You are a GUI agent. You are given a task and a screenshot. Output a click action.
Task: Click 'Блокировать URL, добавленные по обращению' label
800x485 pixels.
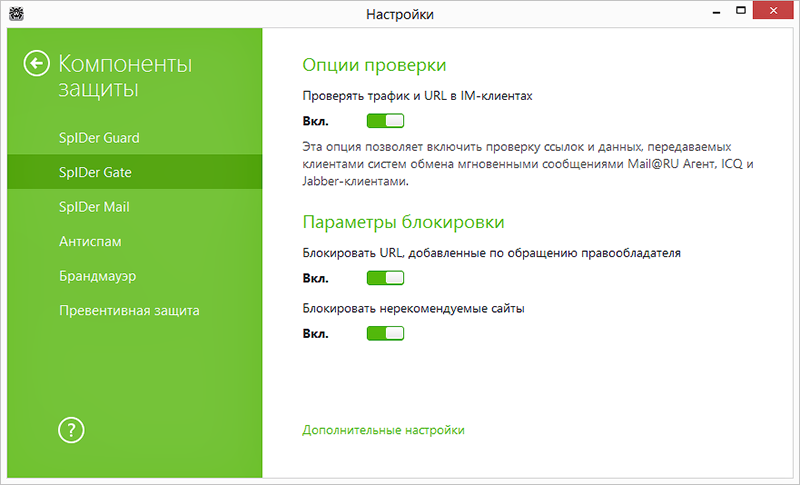491,253
